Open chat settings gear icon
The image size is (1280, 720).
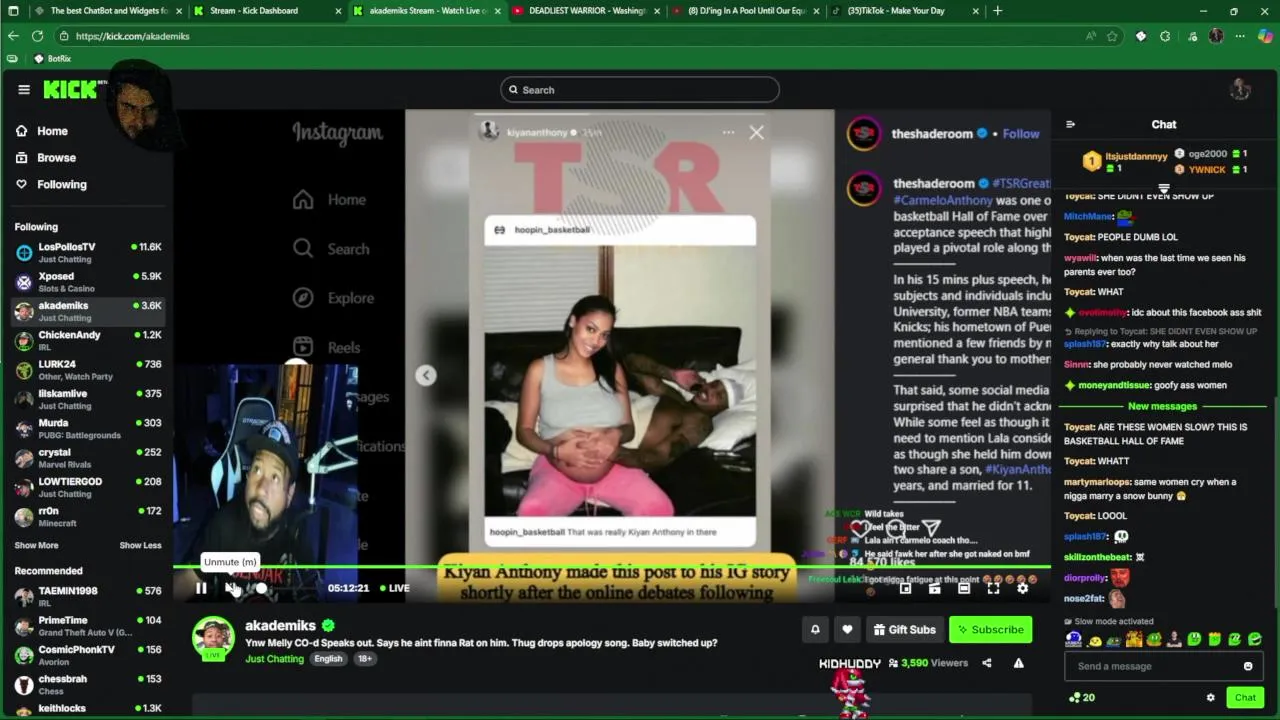[x=1210, y=698]
